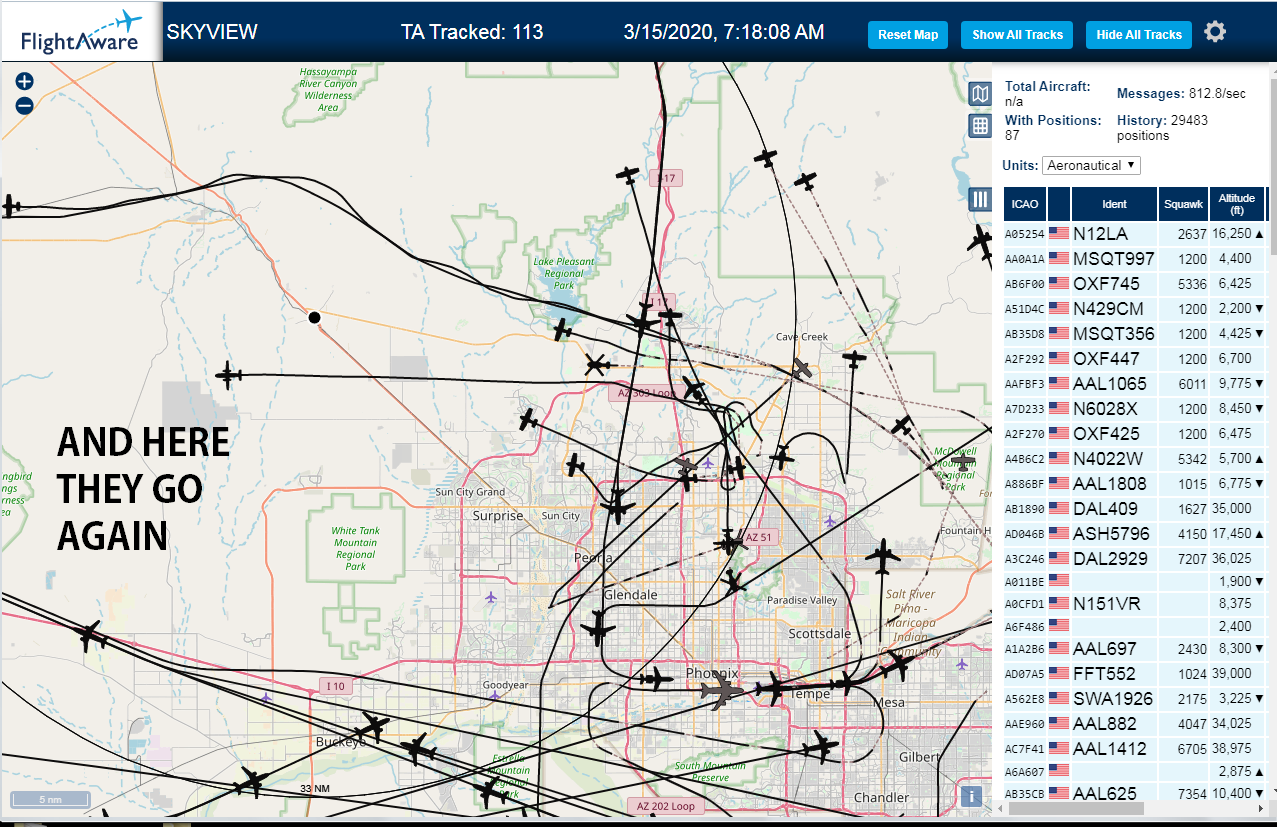Image resolution: width=1277 pixels, height=827 pixels.
Task: Select the N429CM aircraft row
Action: [x=1135, y=309]
